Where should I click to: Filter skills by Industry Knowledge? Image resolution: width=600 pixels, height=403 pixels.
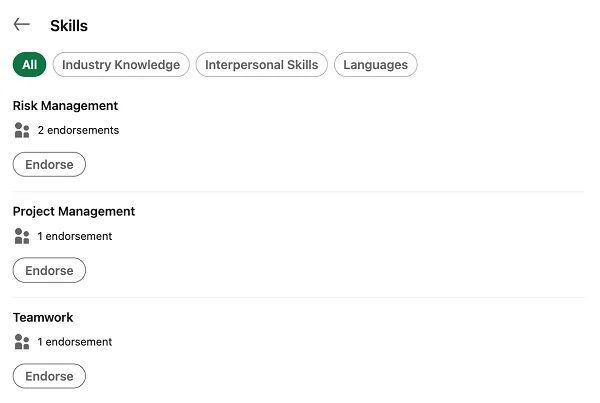[121, 65]
